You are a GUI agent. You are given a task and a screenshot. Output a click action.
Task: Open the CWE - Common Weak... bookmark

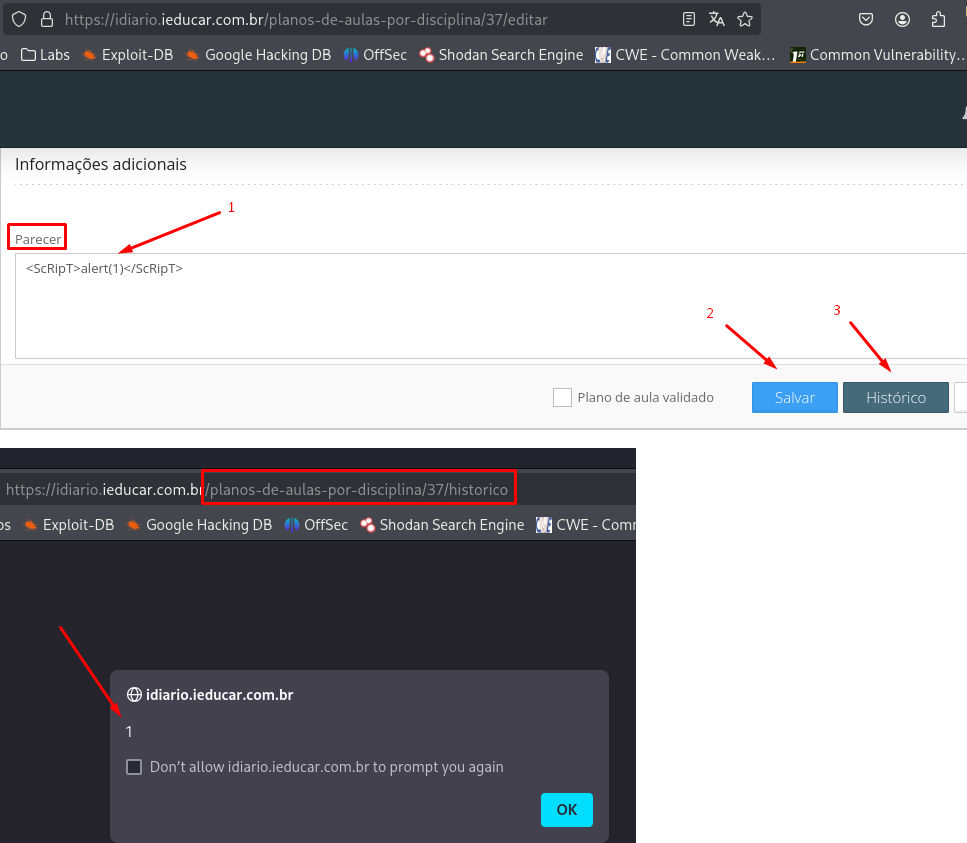pyautogui.click(x=685, y=55)
